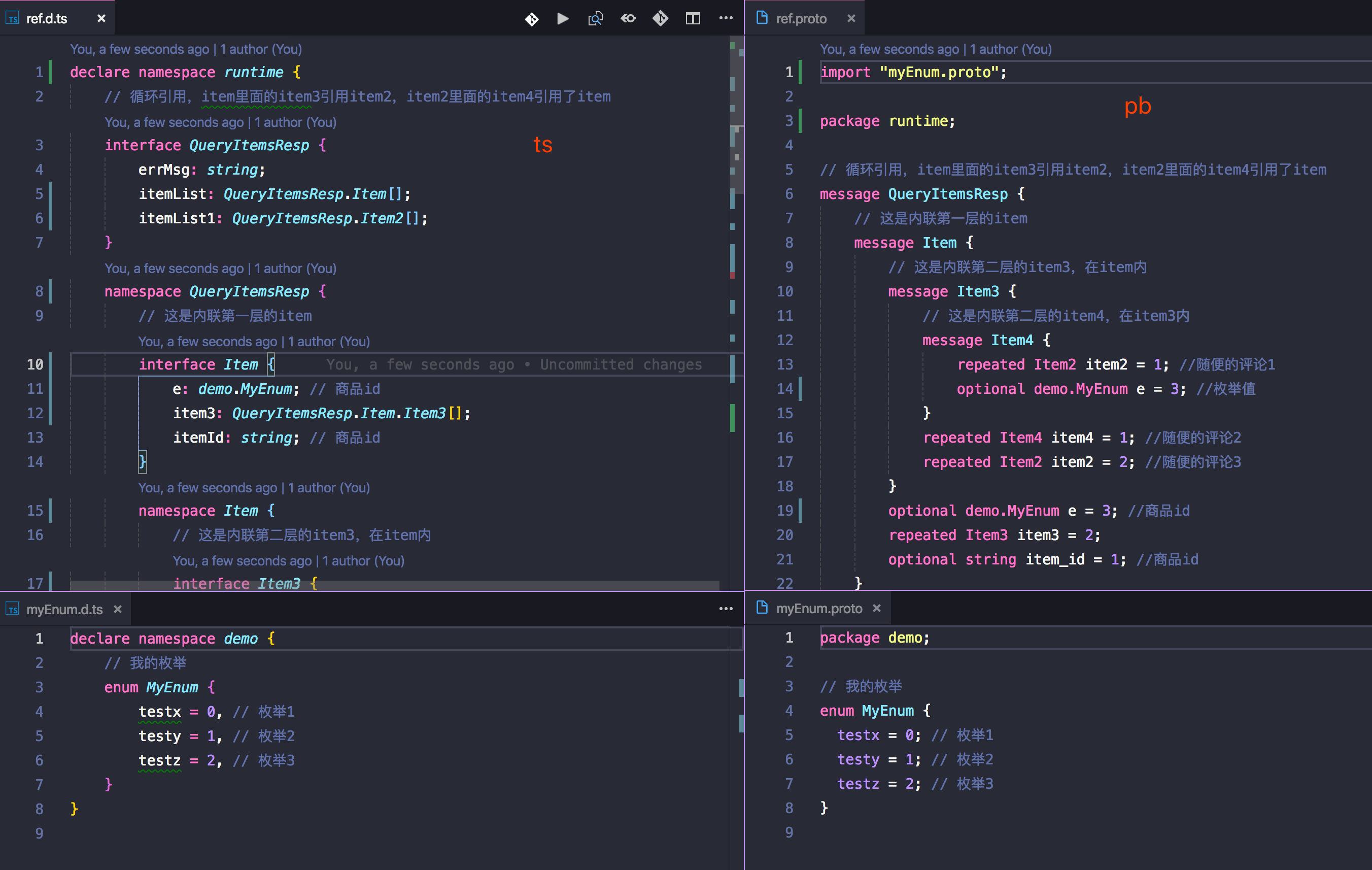This screenshot has width=1372, height=870.
Task: Open more actions ellipsis in ref.d.ts toolbar
Action: tap(726, 19)
